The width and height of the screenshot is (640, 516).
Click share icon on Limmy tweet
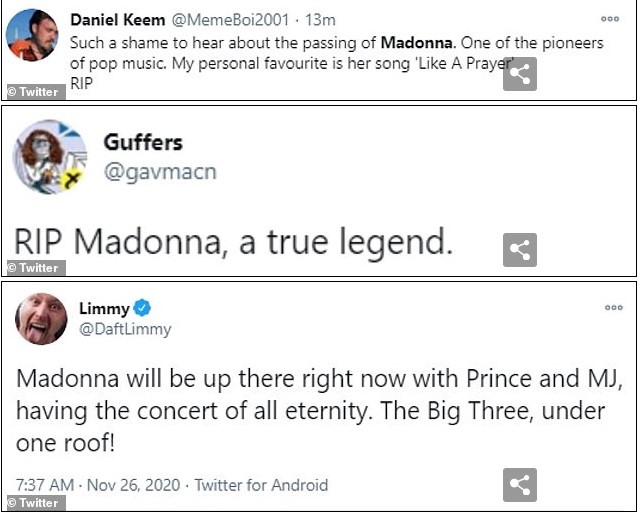tap(519, 485)
